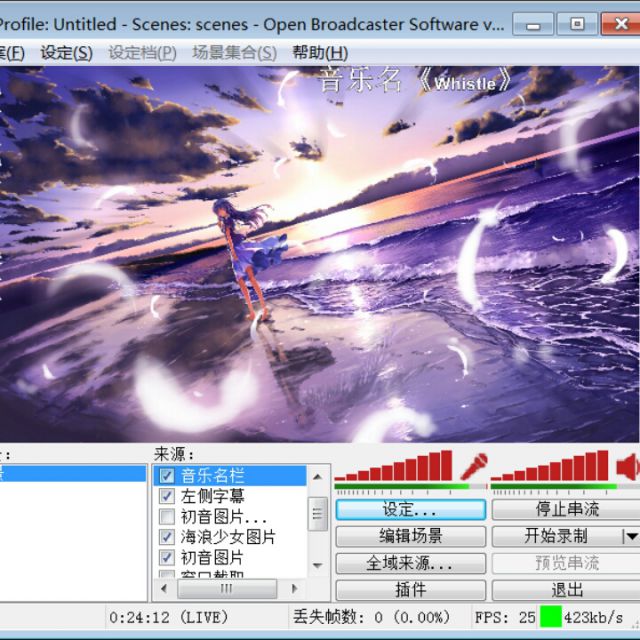Viewport: 640px width, 640px height.
Task: Click the 退出 button
Action: 567,590
